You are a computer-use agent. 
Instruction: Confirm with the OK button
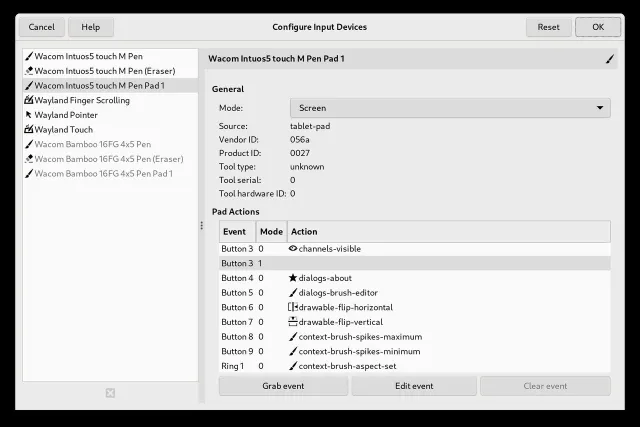[598, 27]
